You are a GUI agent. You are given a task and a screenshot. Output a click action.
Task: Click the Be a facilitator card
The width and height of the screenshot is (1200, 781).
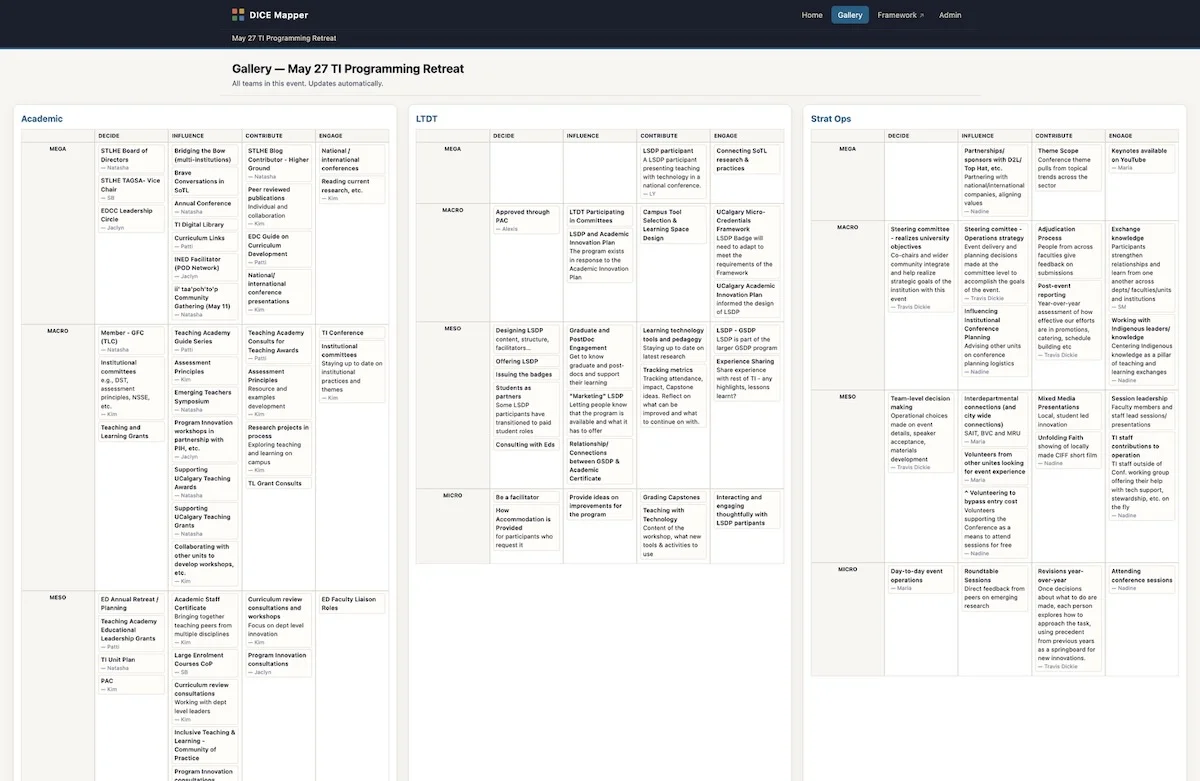pyautogui.click(x=525, y=497)
